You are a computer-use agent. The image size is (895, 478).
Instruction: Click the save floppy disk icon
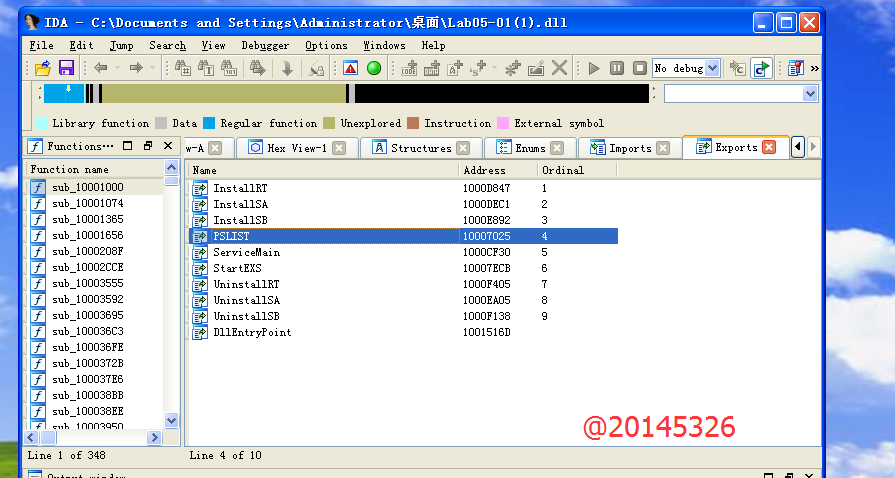tap(66, 69)
